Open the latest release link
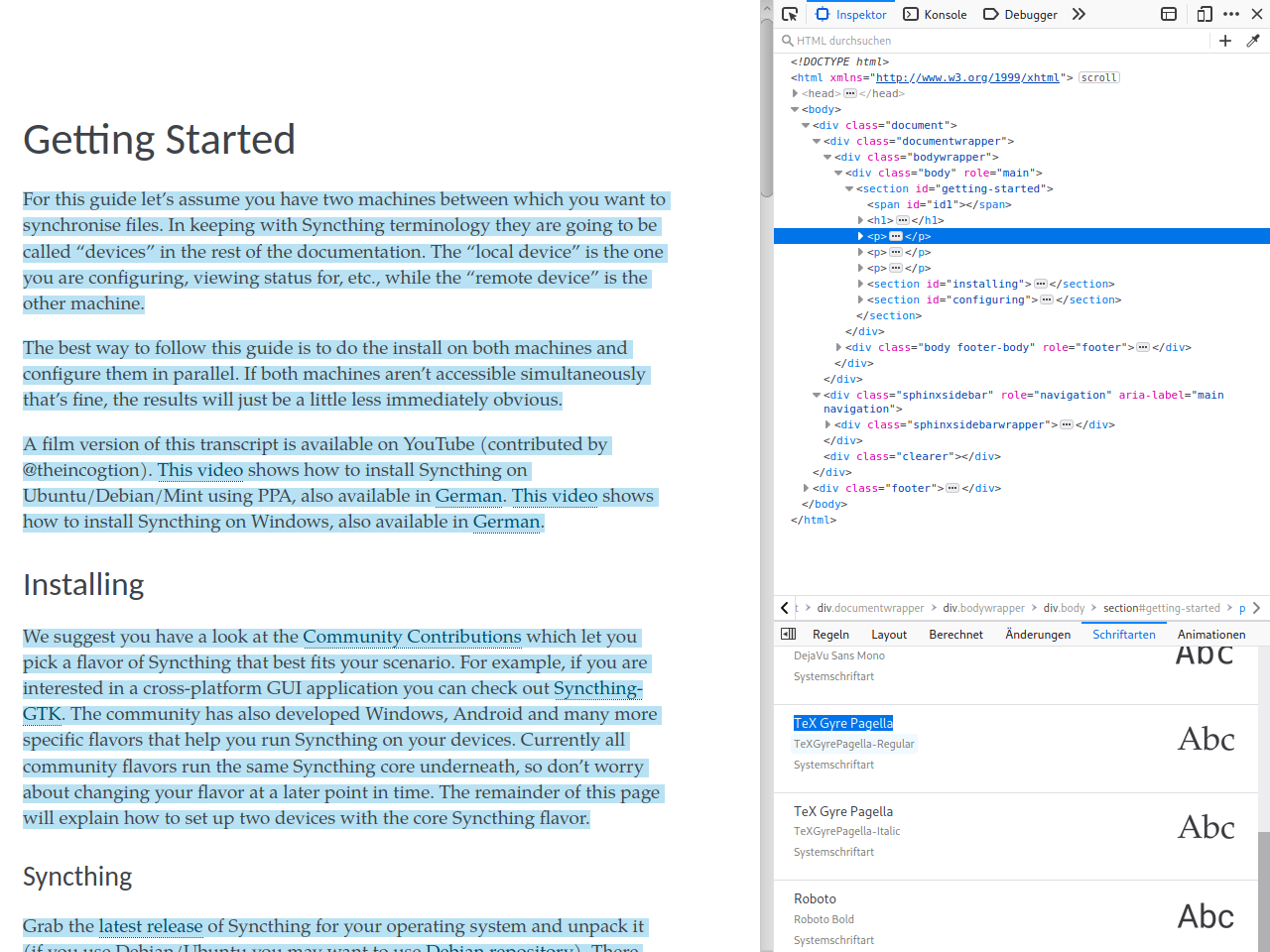Viewport: 1270px width, 952px height. 151,926
